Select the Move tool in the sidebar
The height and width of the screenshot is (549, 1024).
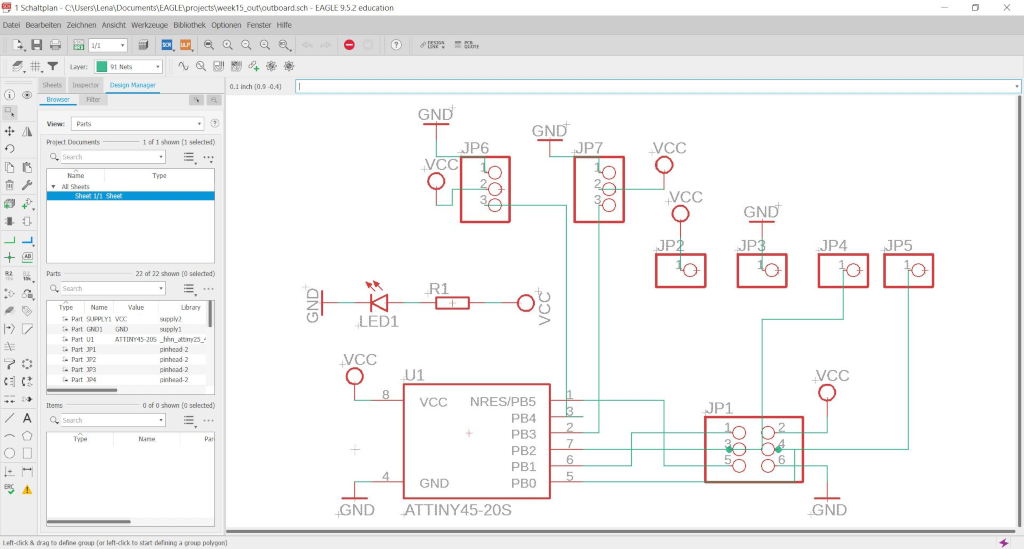coord(9,131)
